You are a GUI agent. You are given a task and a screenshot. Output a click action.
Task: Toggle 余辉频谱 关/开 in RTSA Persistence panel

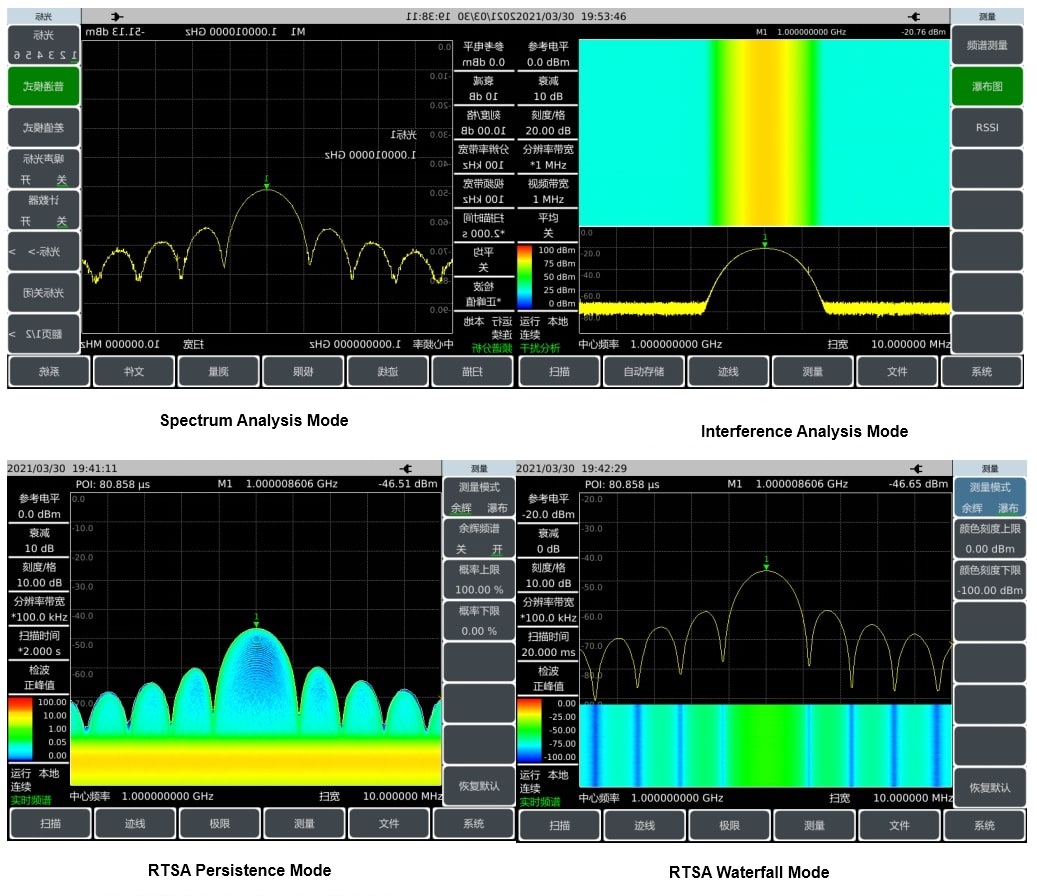(x=477, y=539)
